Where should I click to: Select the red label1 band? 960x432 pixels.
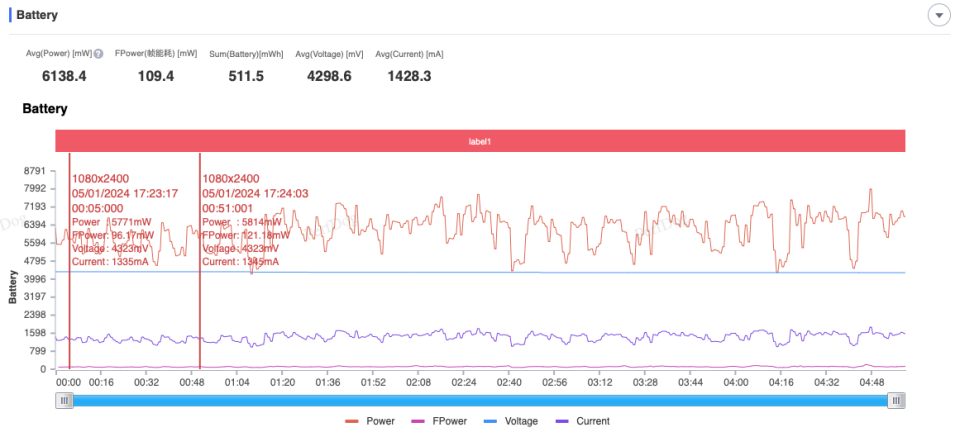point(480,141)
